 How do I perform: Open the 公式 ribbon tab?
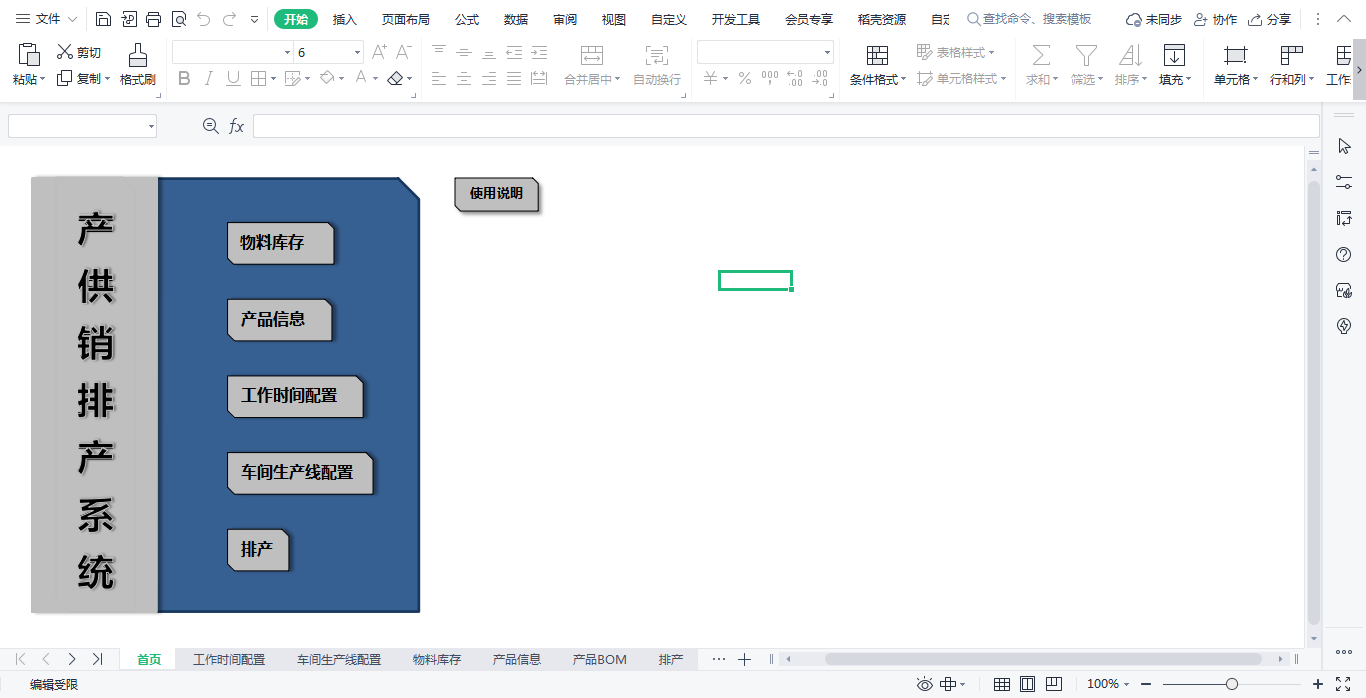coord(467,19)
